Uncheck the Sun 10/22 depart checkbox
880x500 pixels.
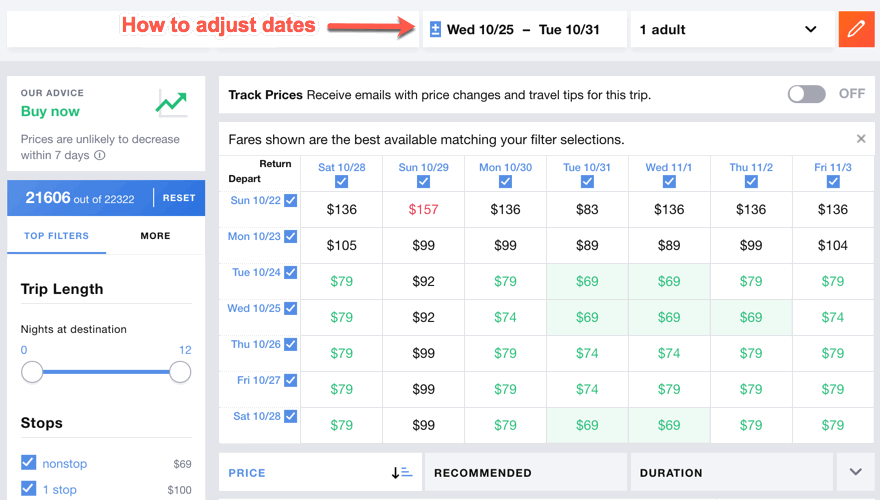click(291, 201)
